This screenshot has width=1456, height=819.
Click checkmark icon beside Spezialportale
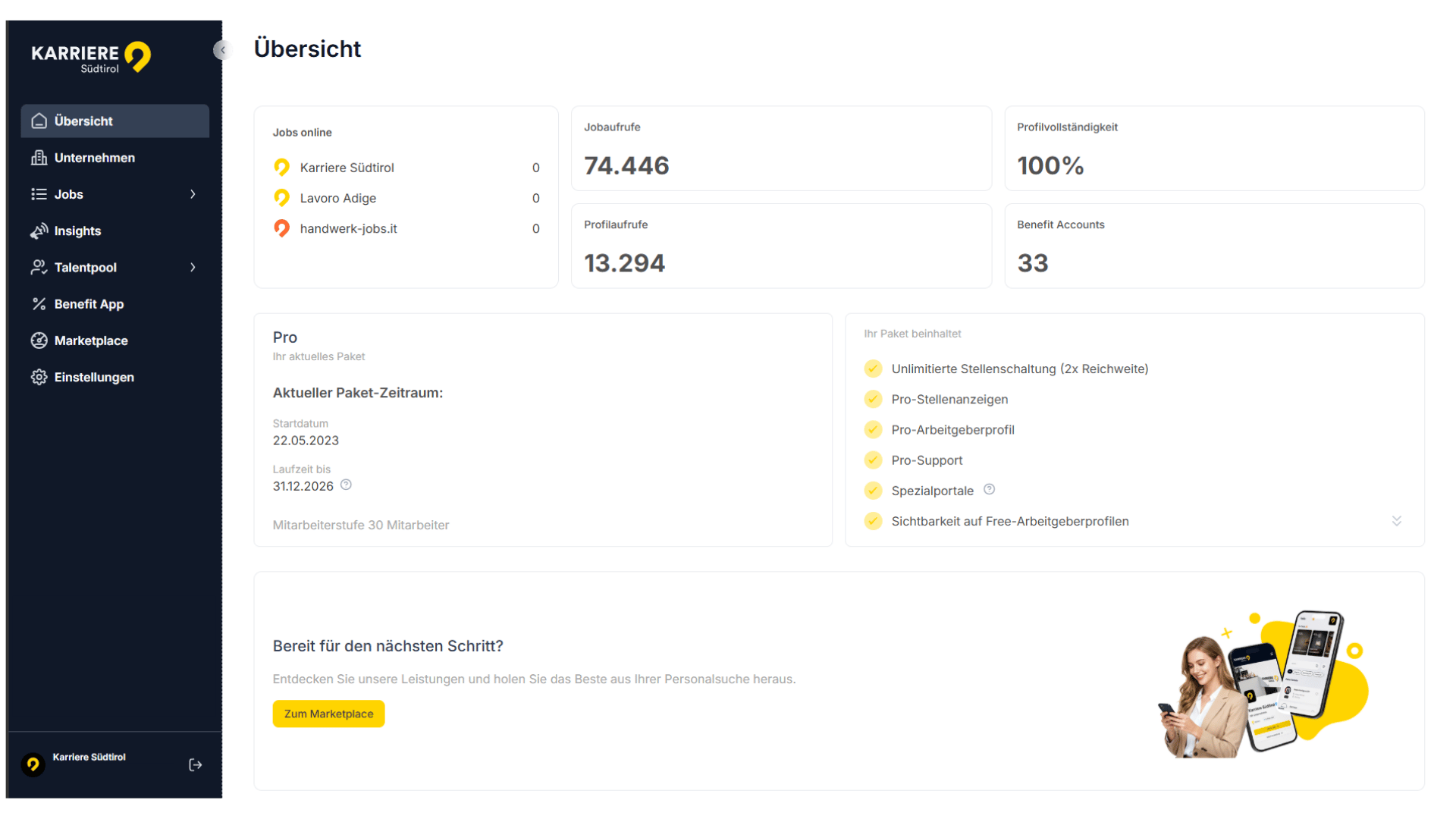tap(874, 491)
